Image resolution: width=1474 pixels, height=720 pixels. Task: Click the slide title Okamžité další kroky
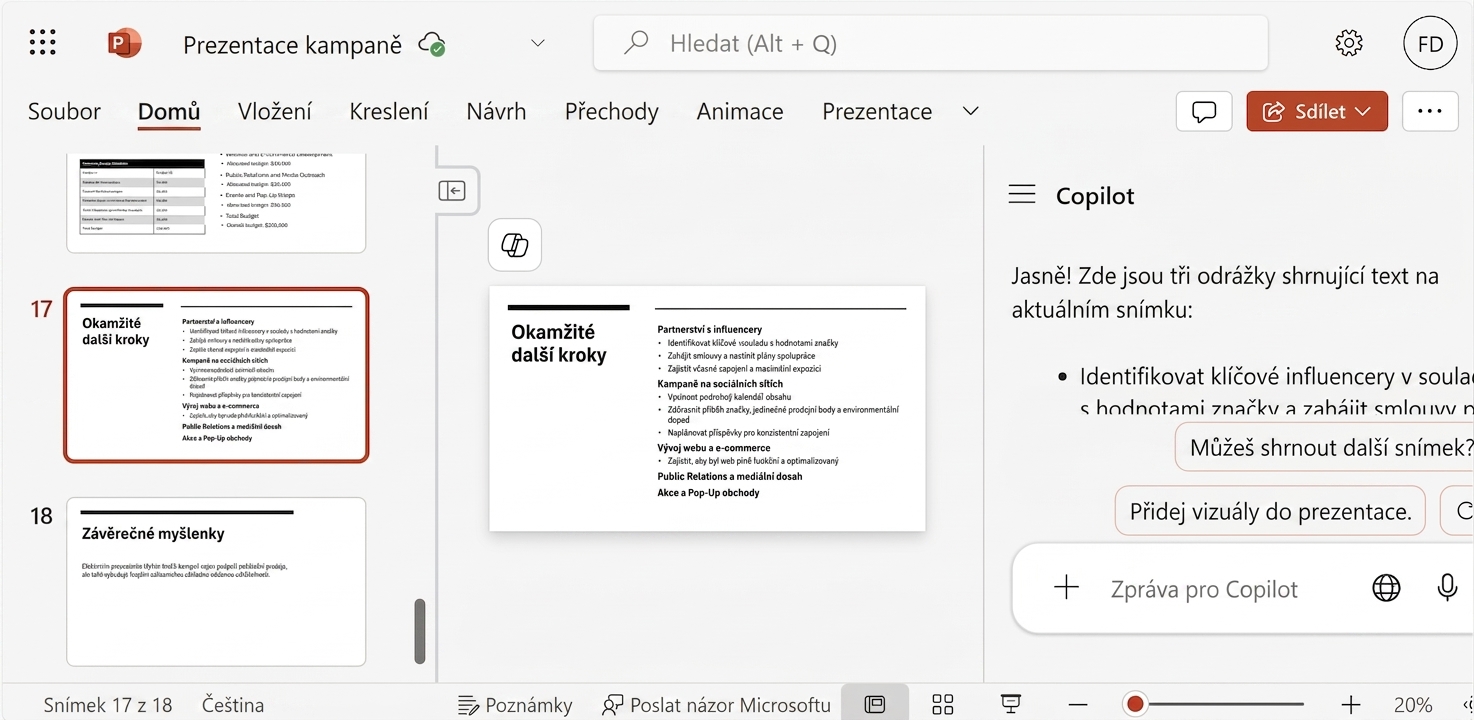coord(559,343)
